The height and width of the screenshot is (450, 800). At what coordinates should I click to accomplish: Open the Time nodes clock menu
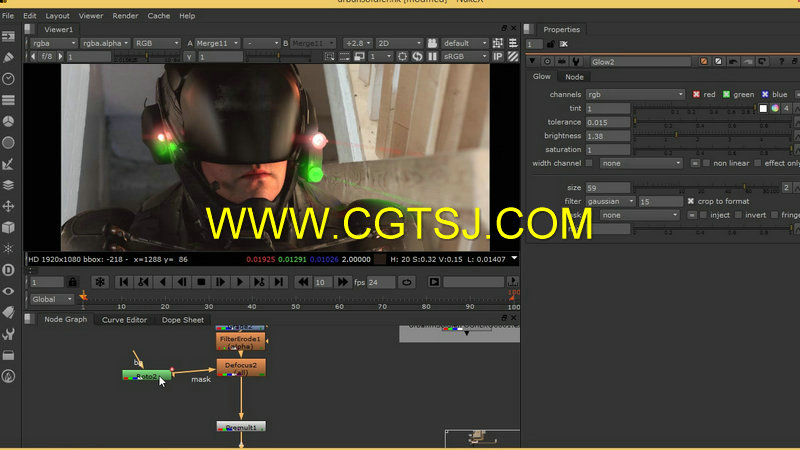tap(8, 79)
